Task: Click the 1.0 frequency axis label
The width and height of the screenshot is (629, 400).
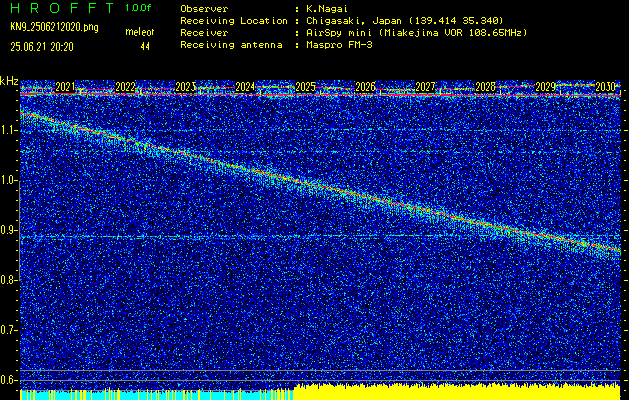Action: [9, 181]
